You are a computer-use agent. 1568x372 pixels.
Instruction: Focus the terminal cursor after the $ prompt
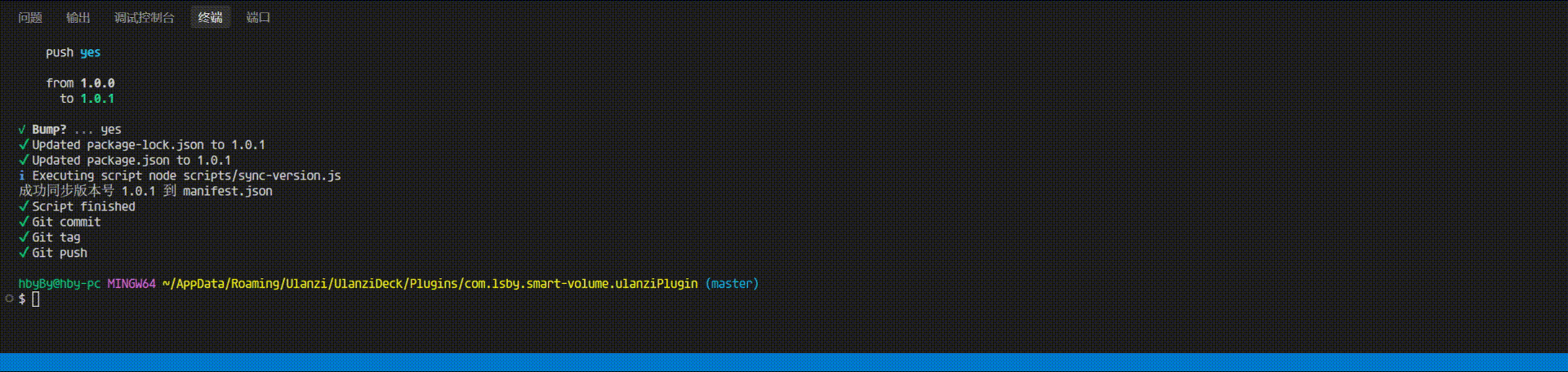click(x=36, y=299)
